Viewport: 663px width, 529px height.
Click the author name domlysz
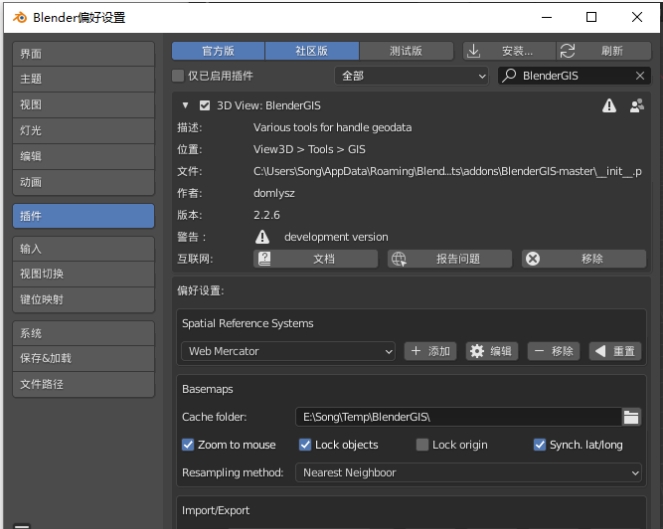click(274, 193)
